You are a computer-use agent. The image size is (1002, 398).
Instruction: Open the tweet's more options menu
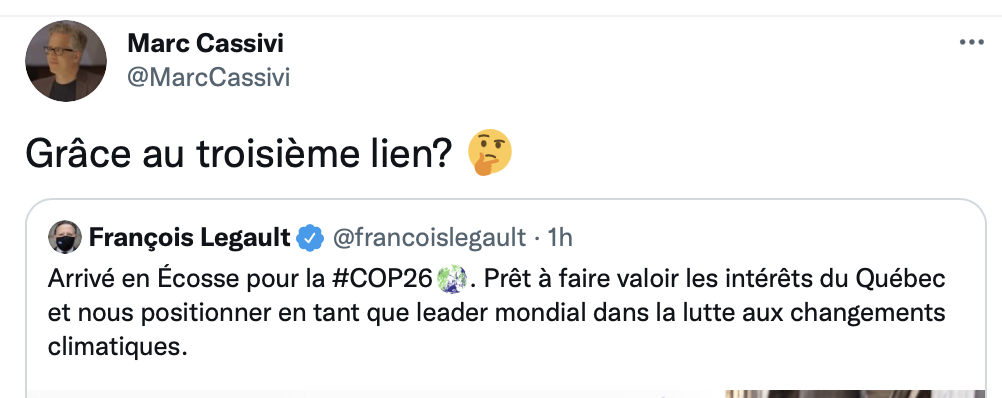coord(971,43)
